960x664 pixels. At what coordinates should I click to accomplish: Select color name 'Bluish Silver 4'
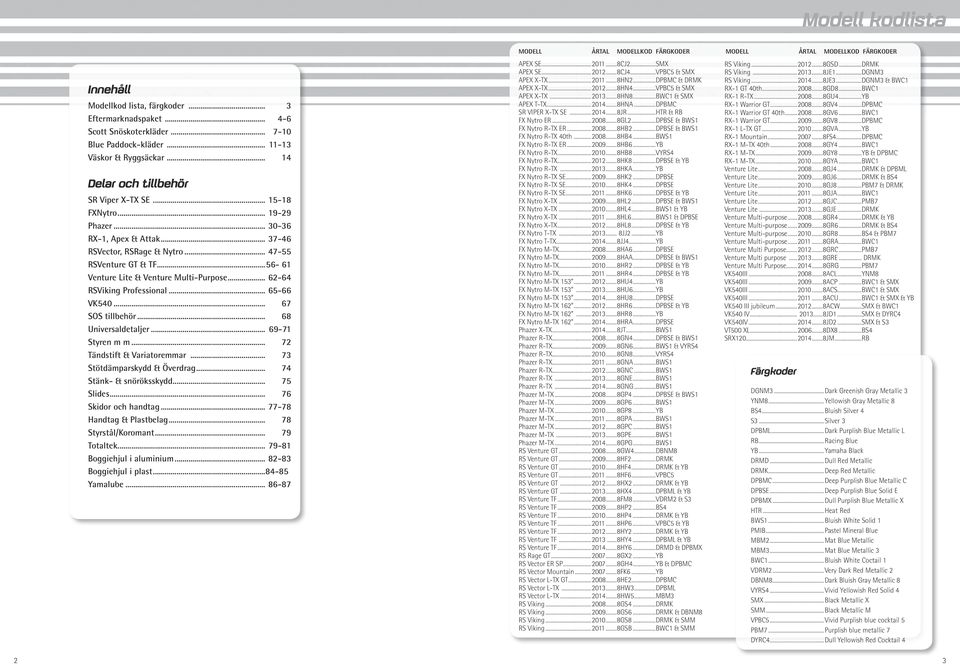tap(844, 411)
